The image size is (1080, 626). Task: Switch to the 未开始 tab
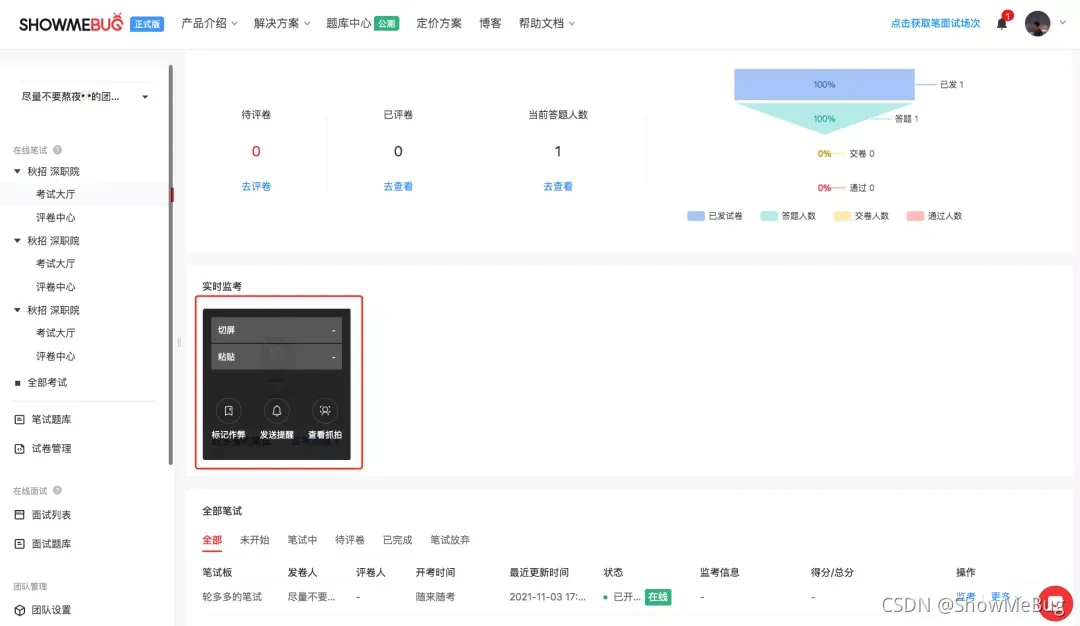[x=254, y=540]
